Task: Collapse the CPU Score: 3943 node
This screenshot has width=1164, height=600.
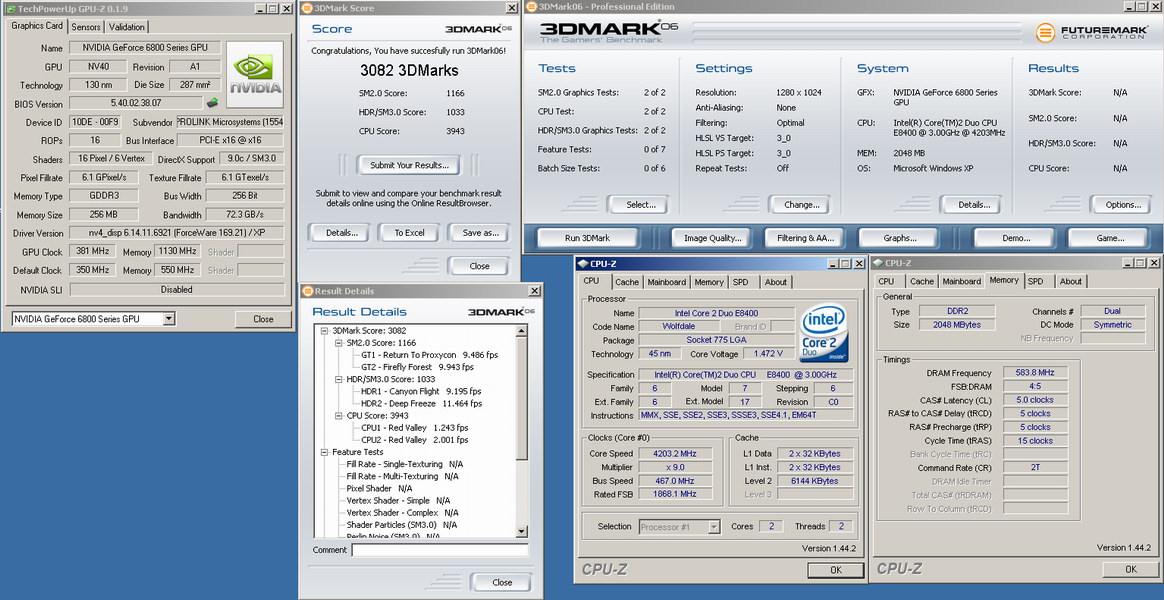Action: coord(339,416)
